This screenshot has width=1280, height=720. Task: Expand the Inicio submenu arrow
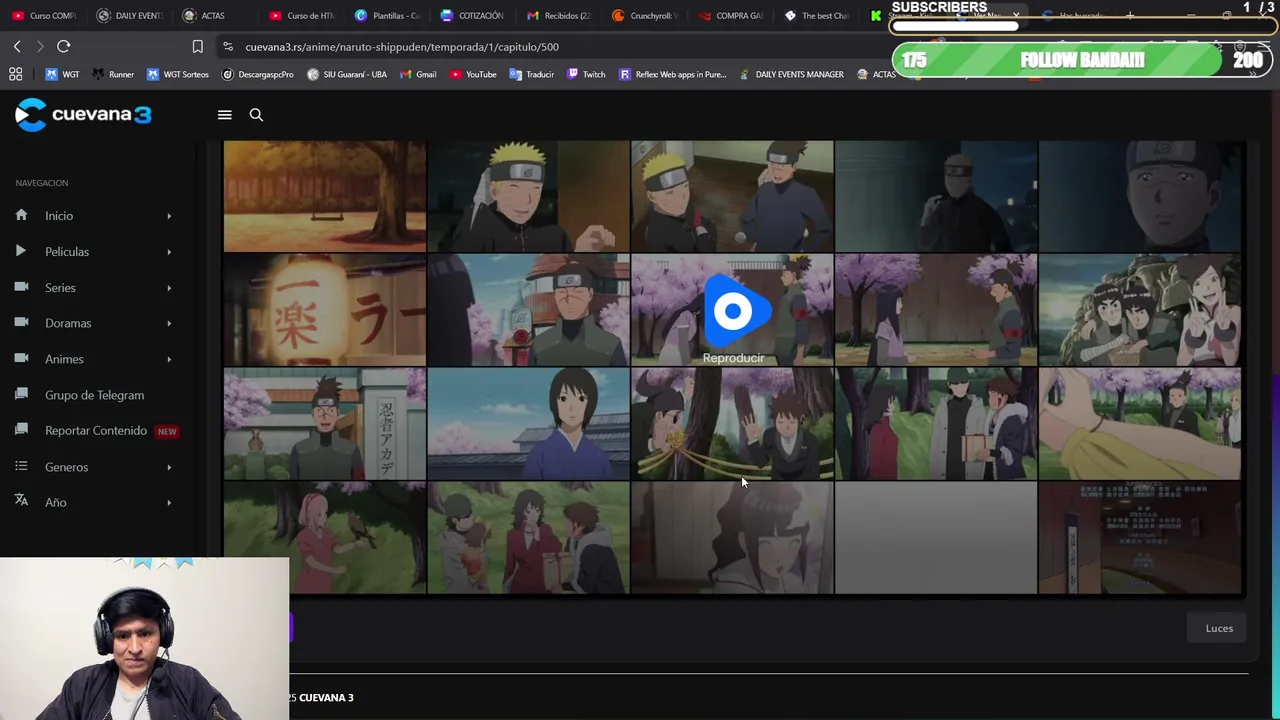click(x=169, y=216)
